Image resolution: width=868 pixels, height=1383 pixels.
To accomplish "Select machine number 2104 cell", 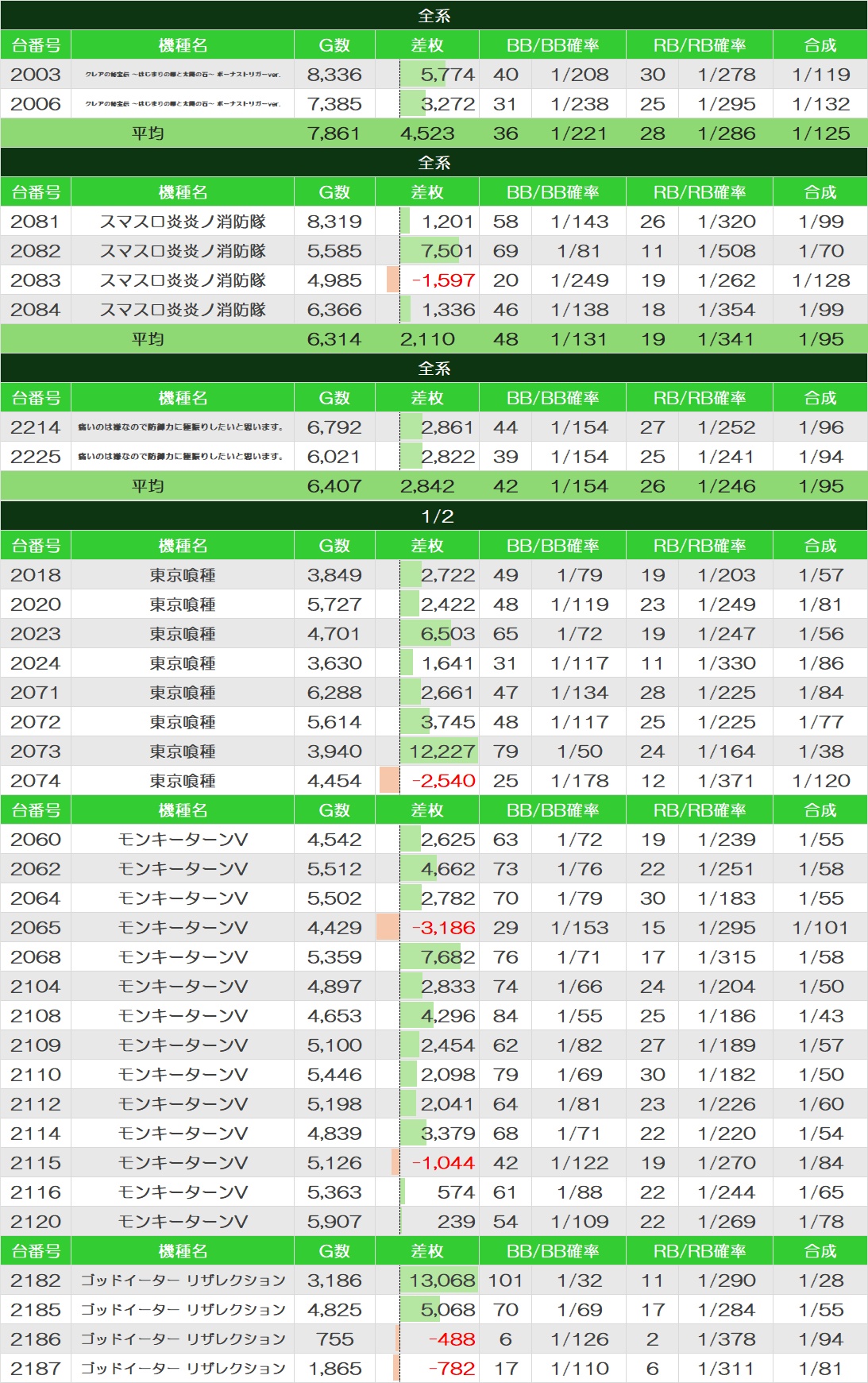I will 36,987.
